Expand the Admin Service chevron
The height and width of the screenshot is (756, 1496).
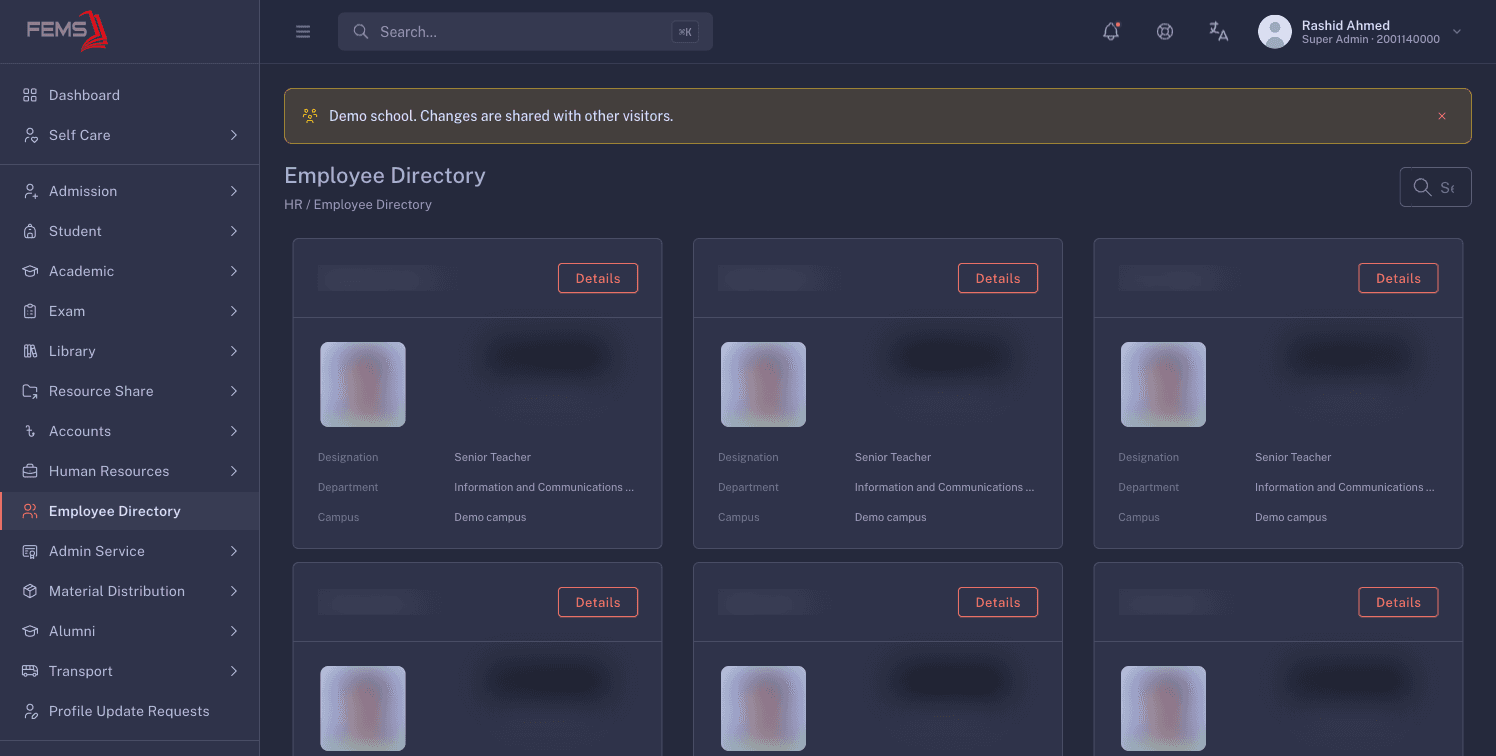234,551
